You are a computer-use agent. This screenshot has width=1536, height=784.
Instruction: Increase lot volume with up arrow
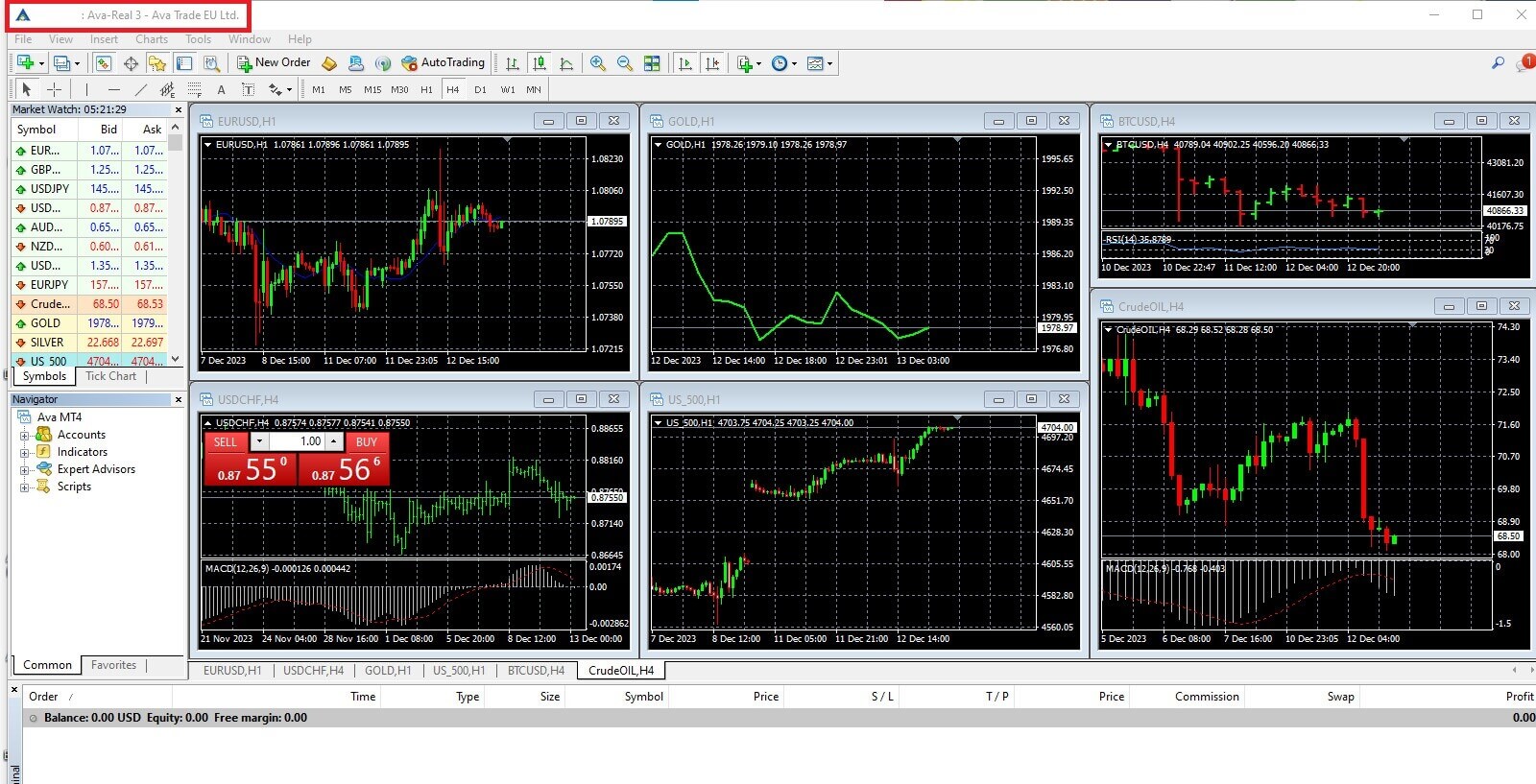point(334,441)
